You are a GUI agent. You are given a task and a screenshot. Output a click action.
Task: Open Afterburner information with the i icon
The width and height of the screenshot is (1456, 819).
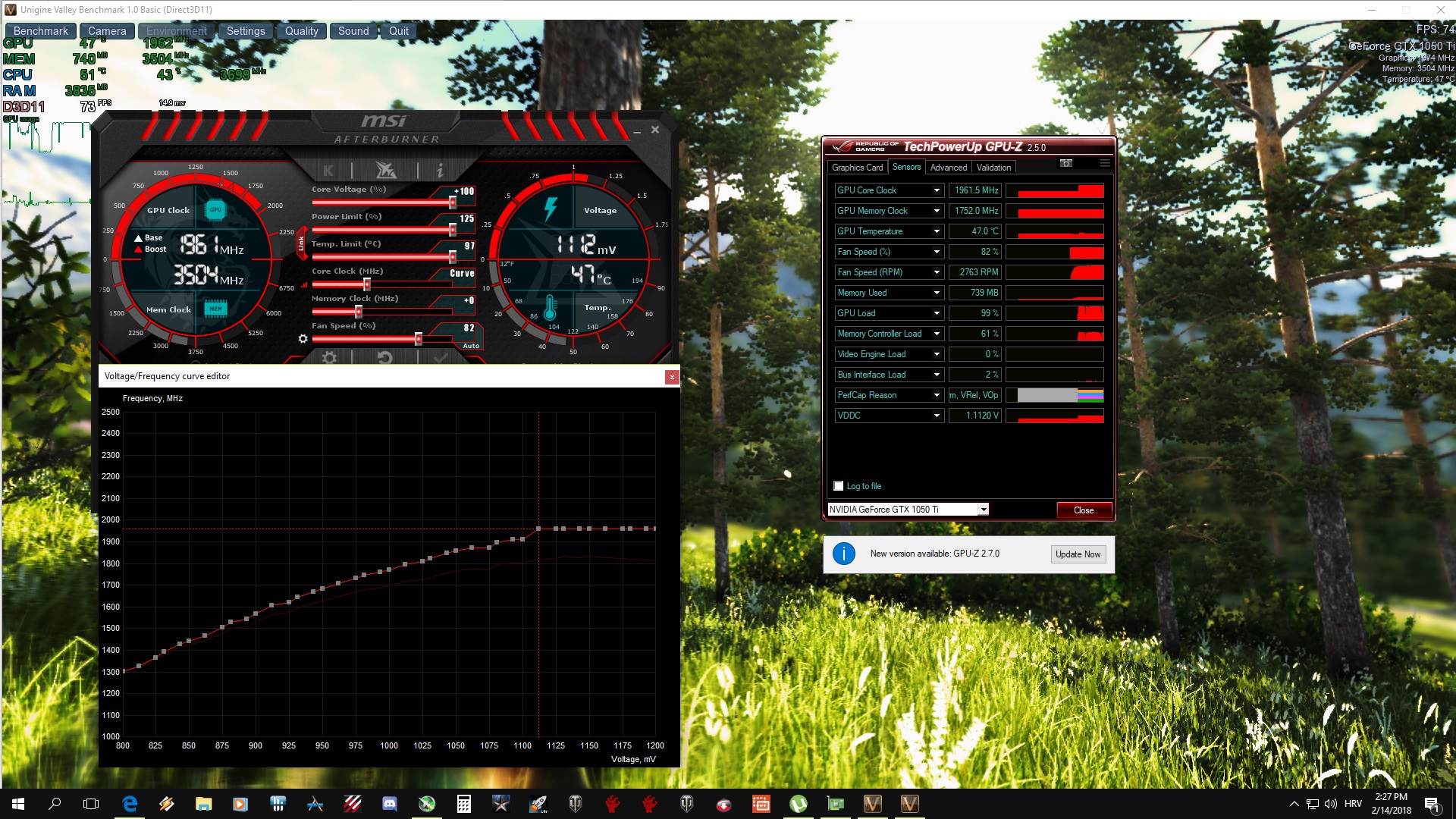point(440,171)
